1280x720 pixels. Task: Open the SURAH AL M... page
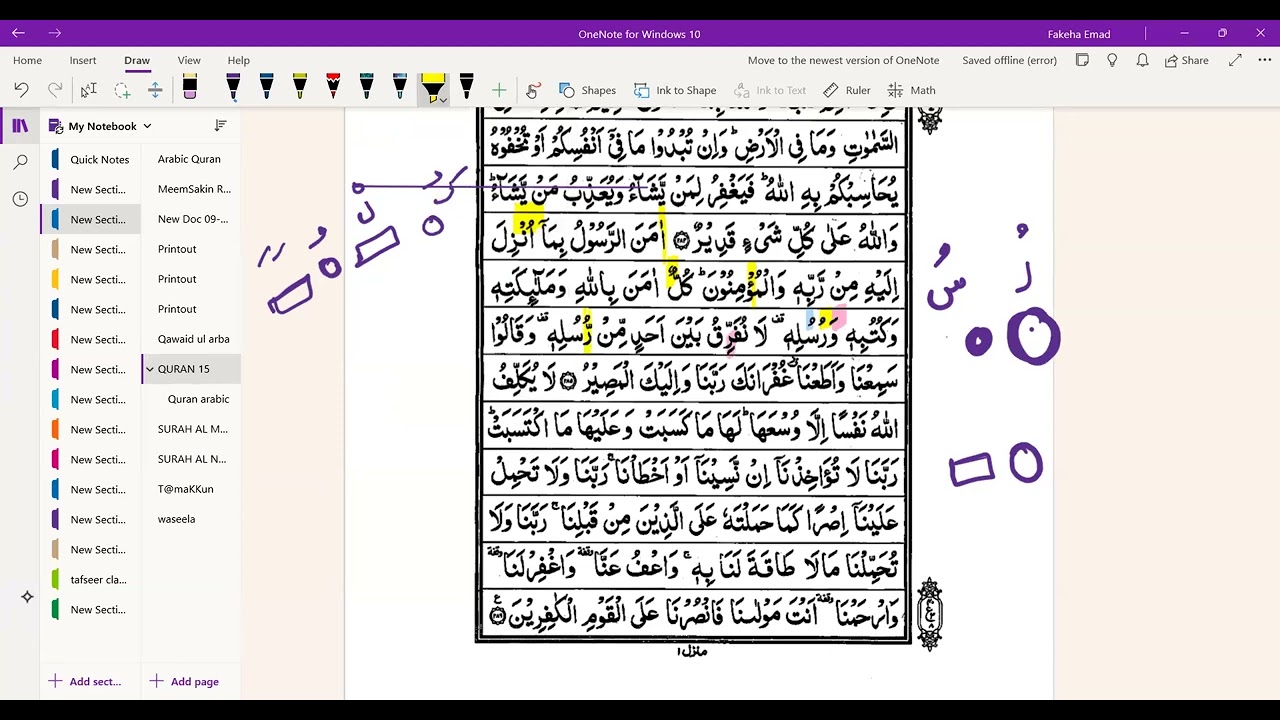pyautogui.click(x=191, y=429)
